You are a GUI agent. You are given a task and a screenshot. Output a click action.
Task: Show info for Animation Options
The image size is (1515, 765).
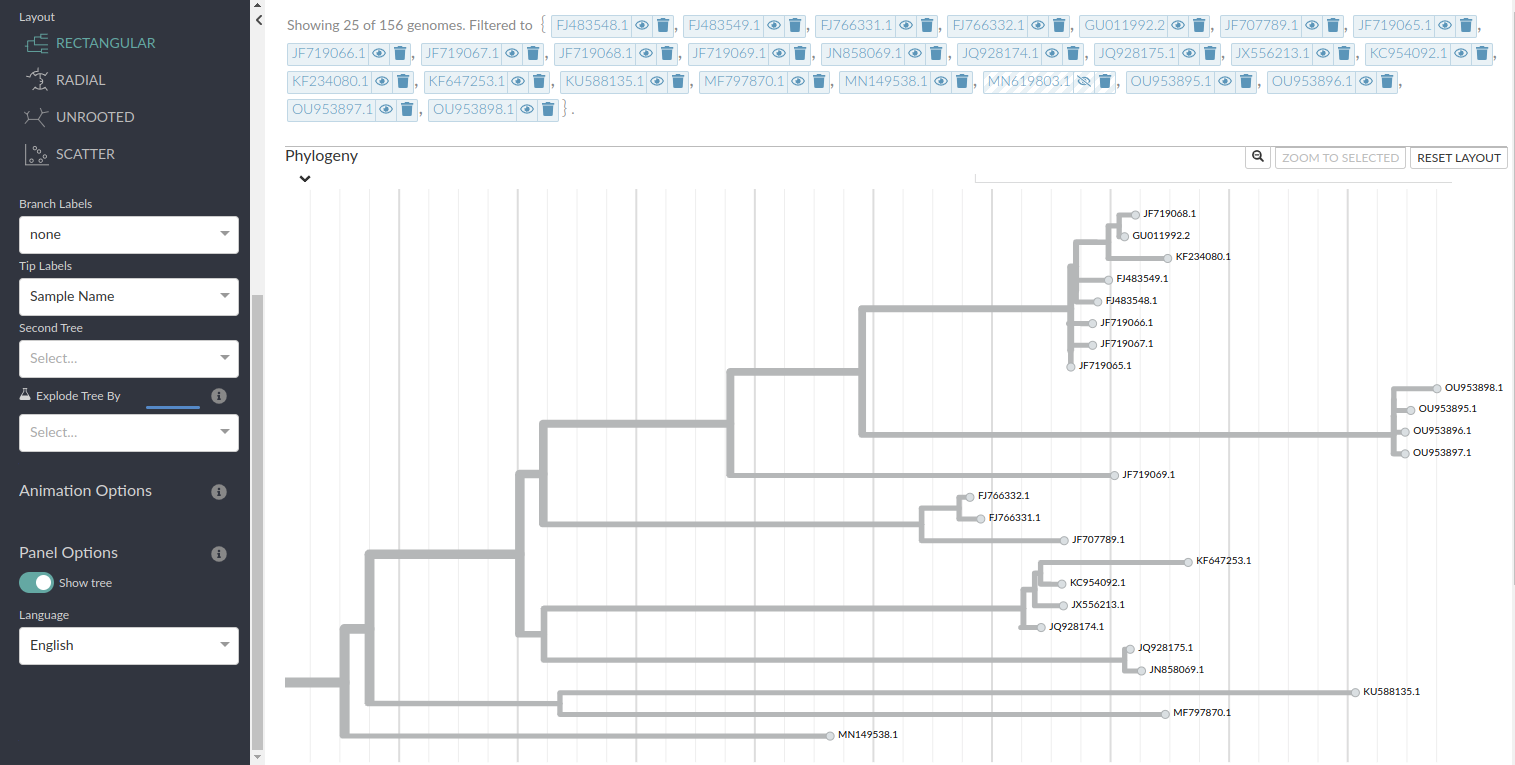[x=219, y=492]
